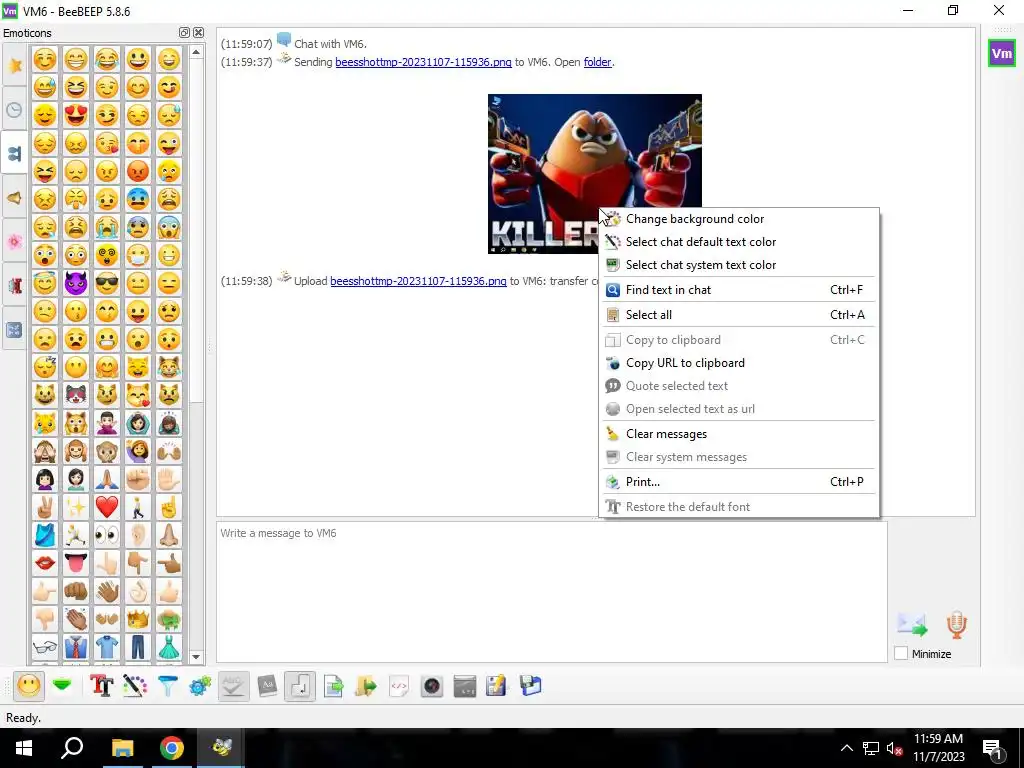This screenshot has height=768, width=1024.
Task: Open Google Chrome from taskbar
Action: (x=171, y=748)
